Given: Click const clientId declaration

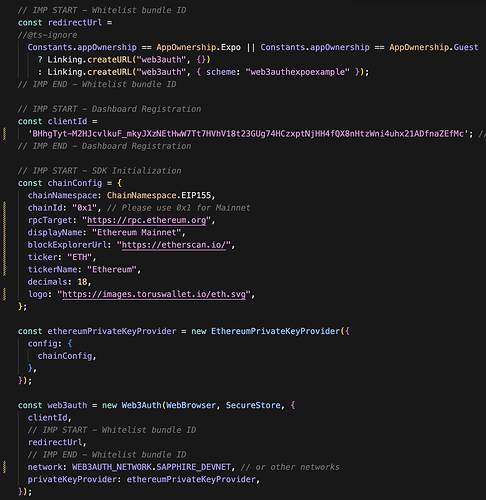Looking at the screenshot, I should [57, 121].
